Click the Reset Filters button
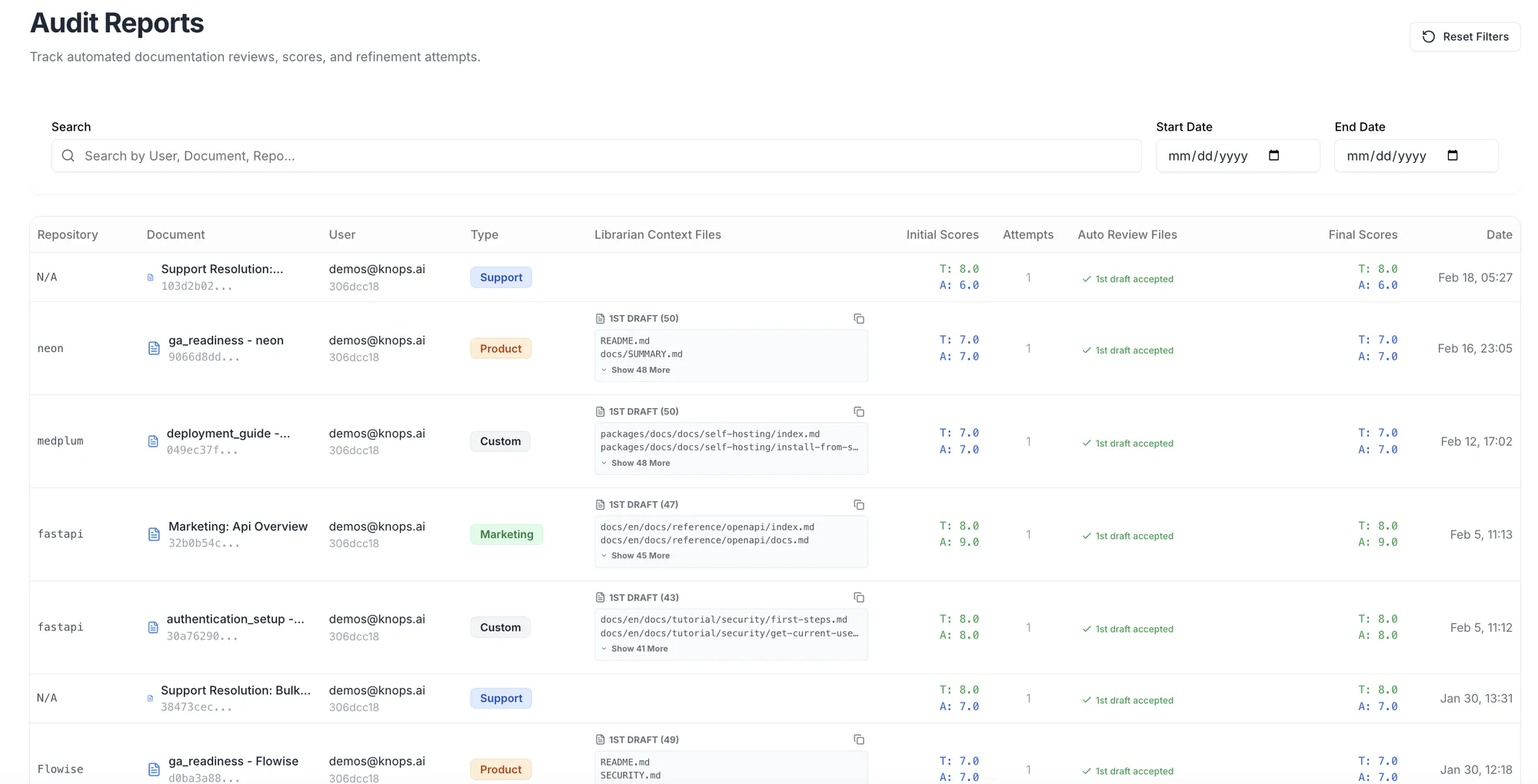Image resolution: width=1538 pixels, height=784 pixels. click(1464, 37)
